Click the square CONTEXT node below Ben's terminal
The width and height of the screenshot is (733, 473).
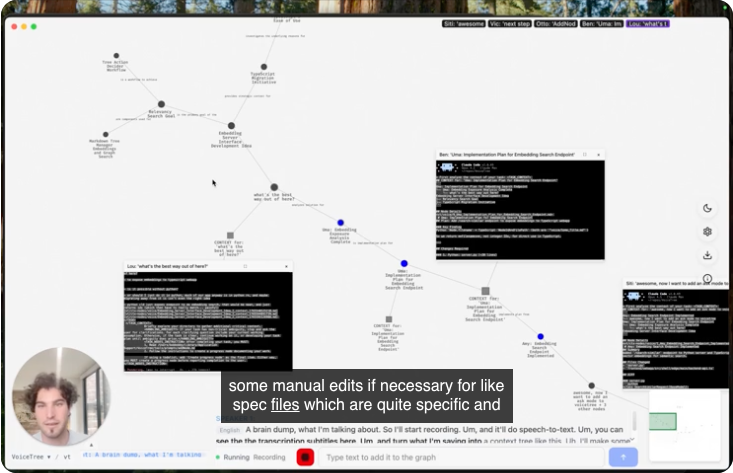point(485,291)
